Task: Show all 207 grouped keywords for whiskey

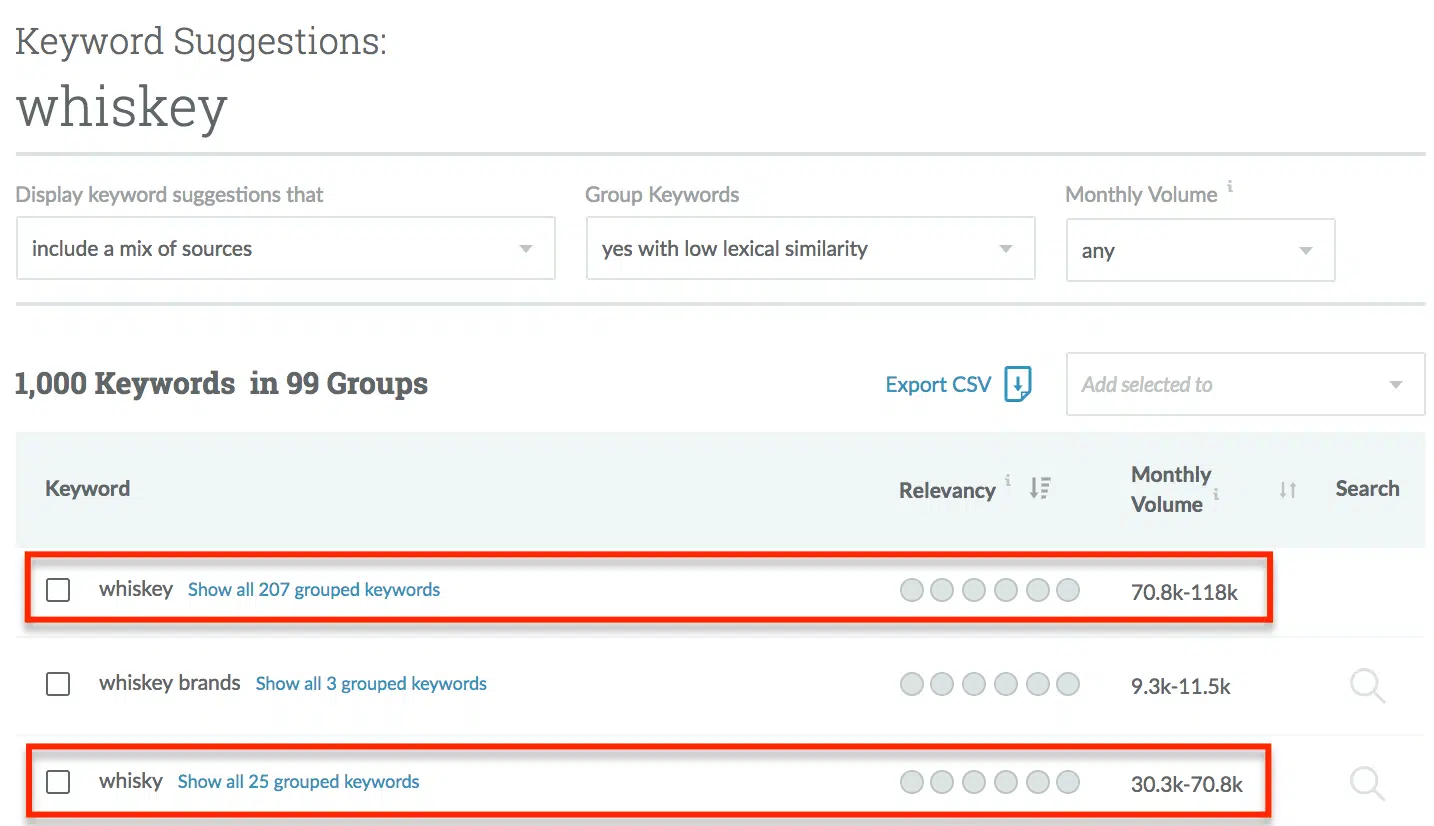Action: click(x=314, y=590)
